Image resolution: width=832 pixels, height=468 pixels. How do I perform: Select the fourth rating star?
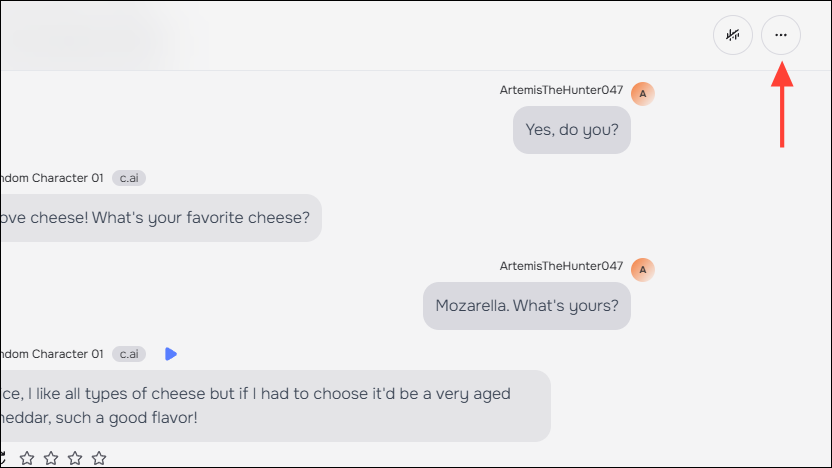[99, 458]
